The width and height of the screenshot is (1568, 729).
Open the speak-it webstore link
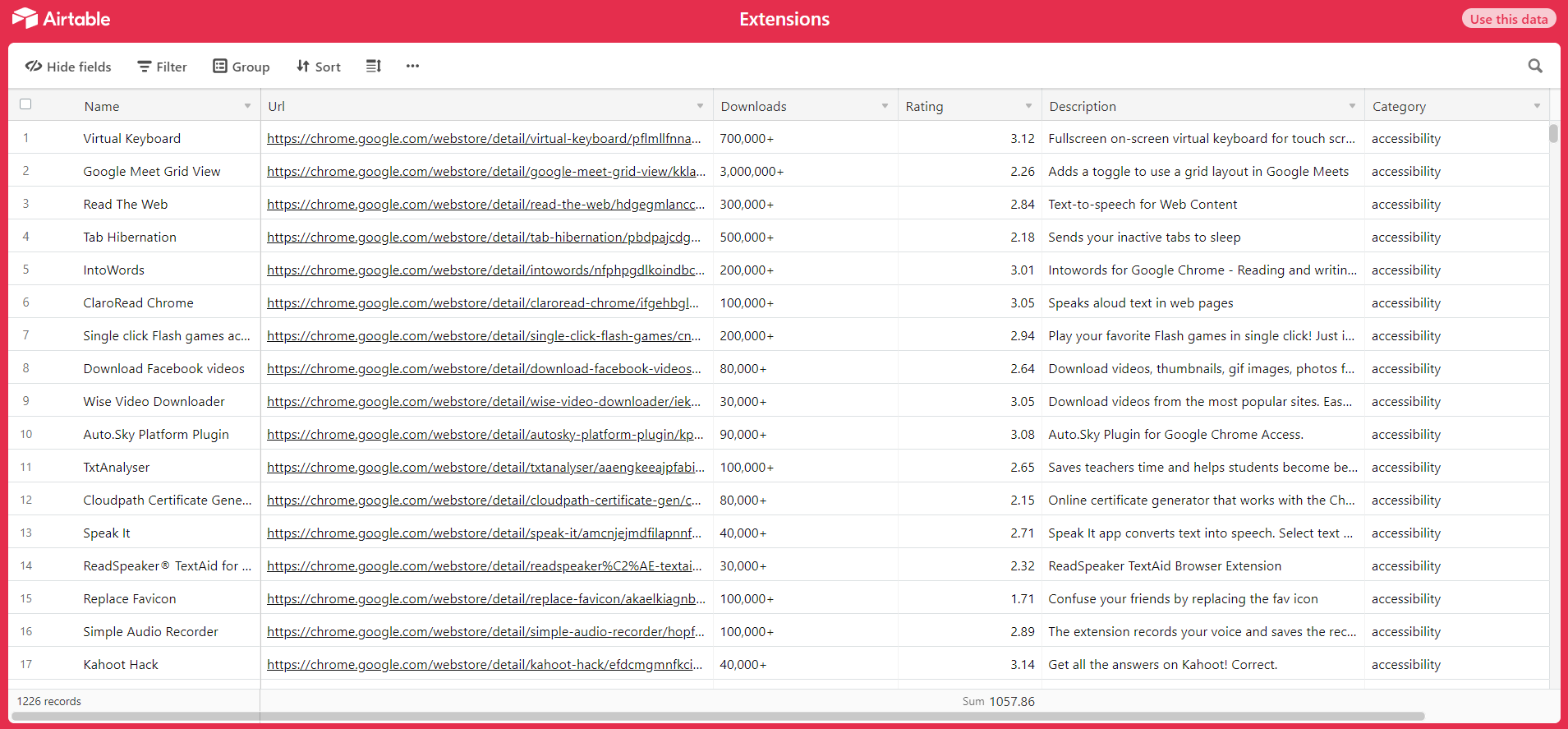pyautogui.click(x=485, y=533)
